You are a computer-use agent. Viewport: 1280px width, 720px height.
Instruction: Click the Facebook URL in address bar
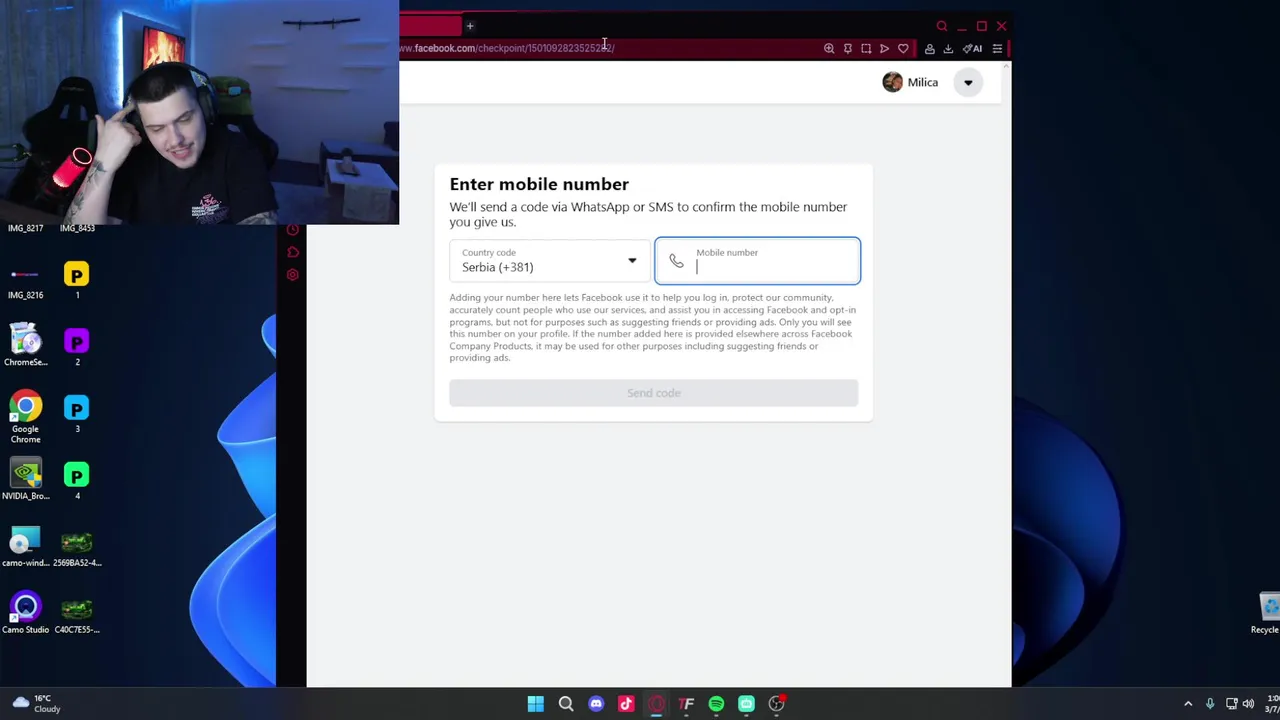[507, 48]
